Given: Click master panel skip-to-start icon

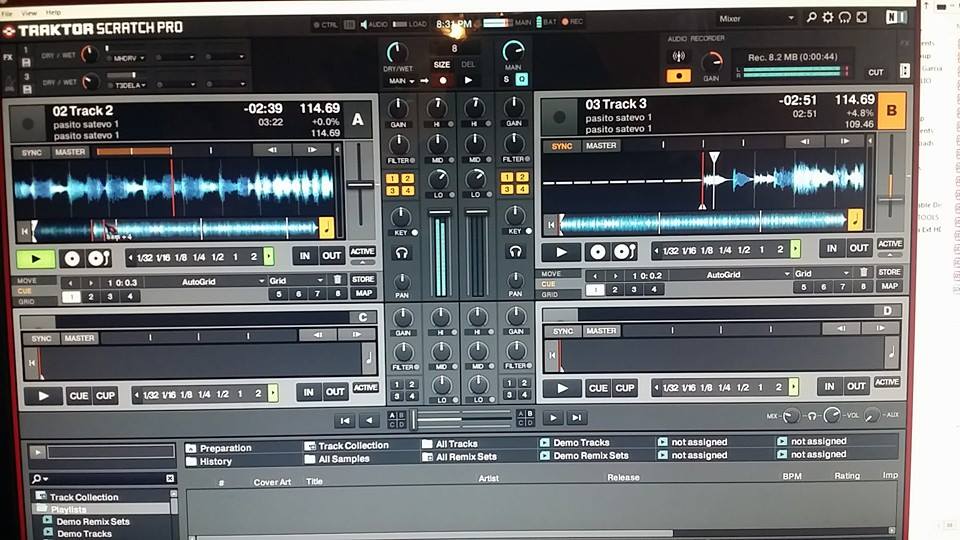Looking at the screenshot, I should click(x=345, y=420).
